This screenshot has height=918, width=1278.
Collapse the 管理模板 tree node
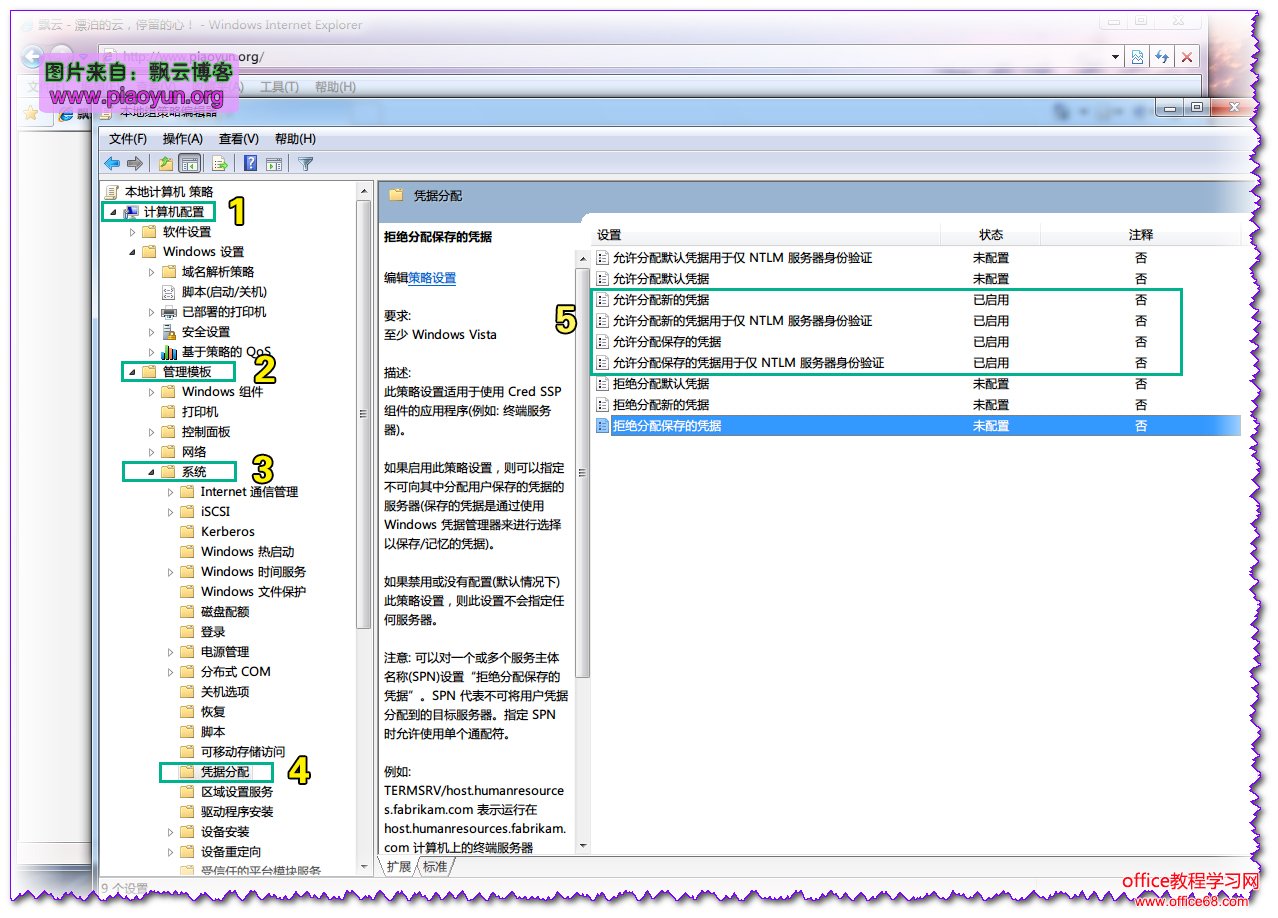[131, 372]
